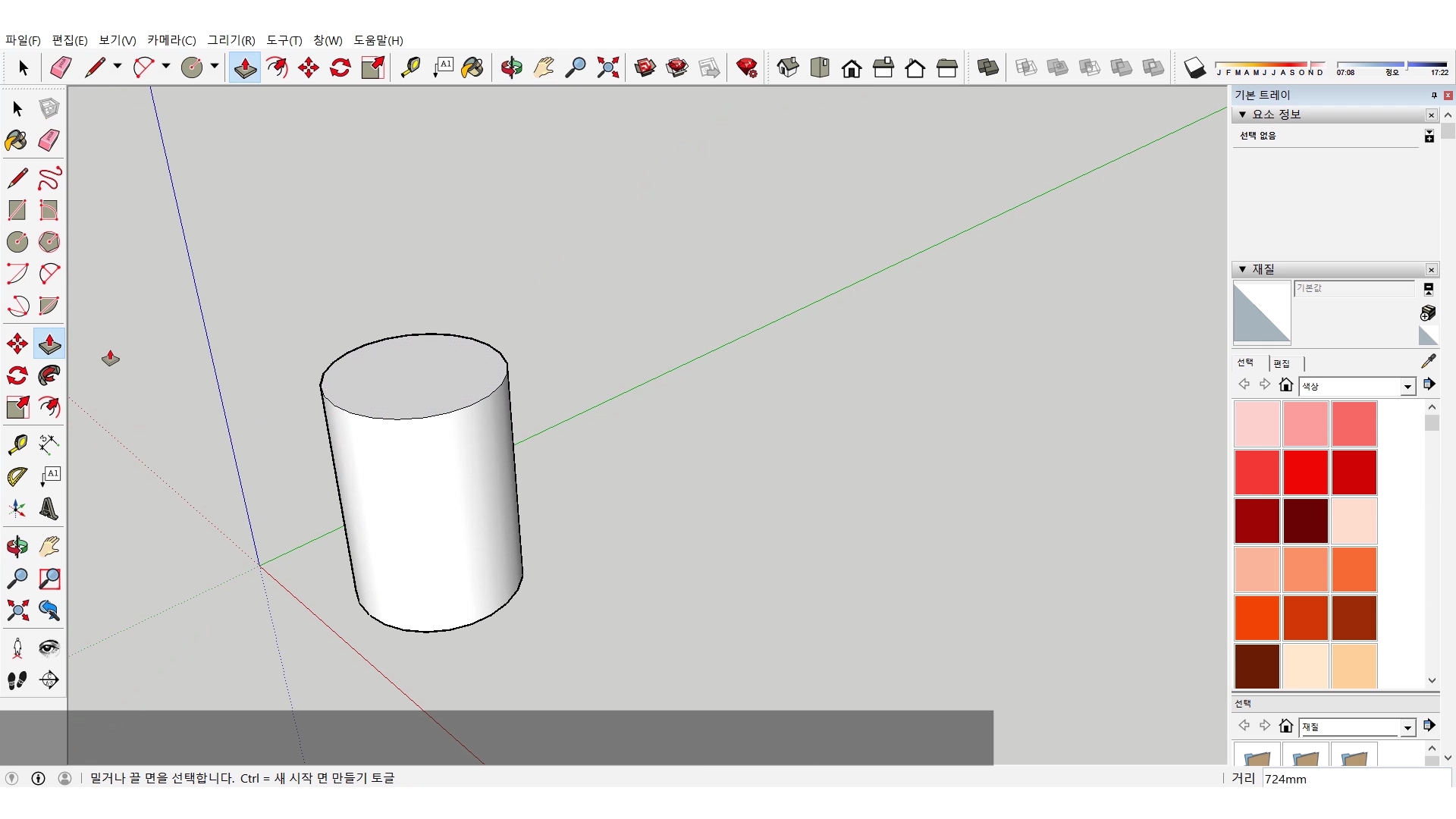Select the Paint Bucket tool

17,140
